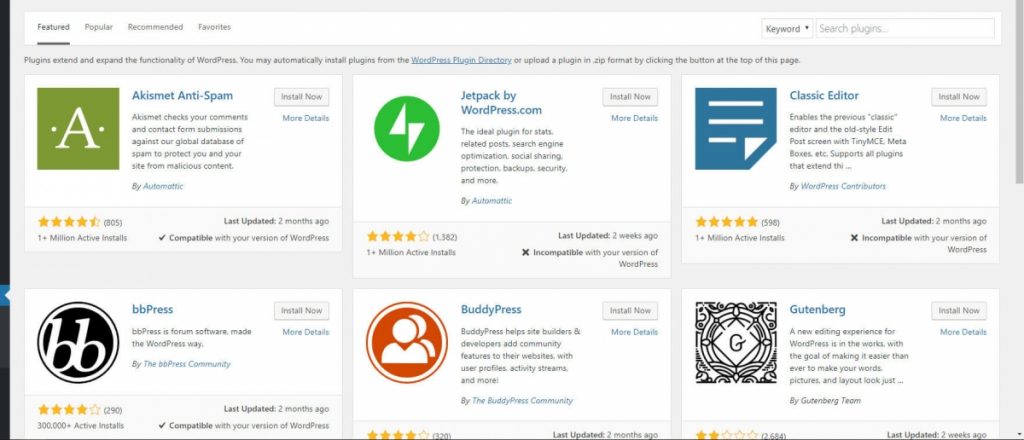Click the WordPress Contributors author link
The width and height of the screenshot is (1024, 440).
coord(842,186)
